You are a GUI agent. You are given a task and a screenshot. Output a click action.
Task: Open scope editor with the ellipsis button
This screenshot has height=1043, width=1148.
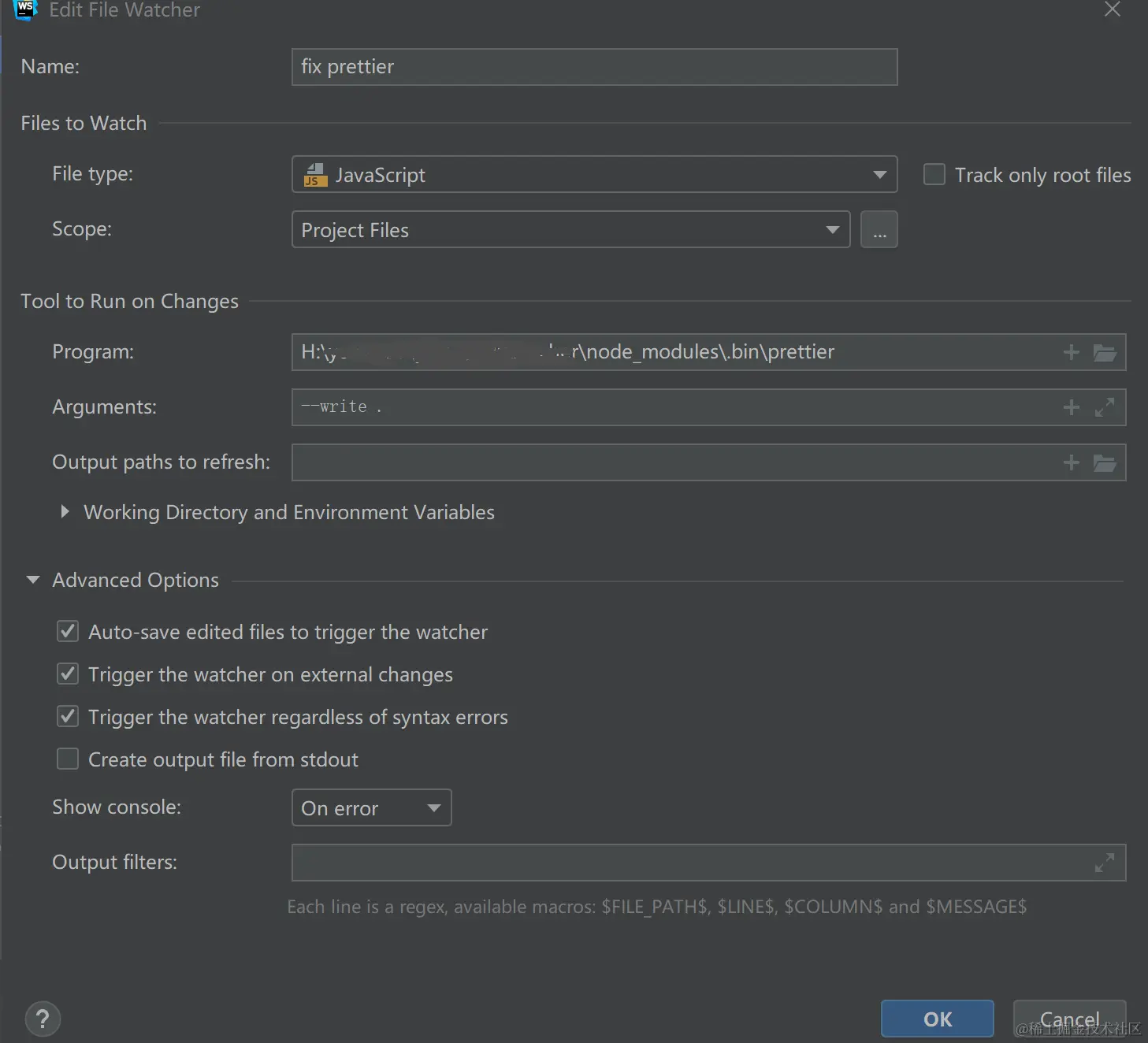[879, 229]
